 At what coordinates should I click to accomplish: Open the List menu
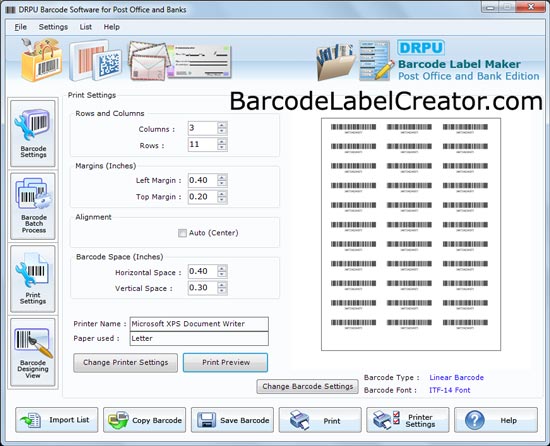tap(86, 27)
